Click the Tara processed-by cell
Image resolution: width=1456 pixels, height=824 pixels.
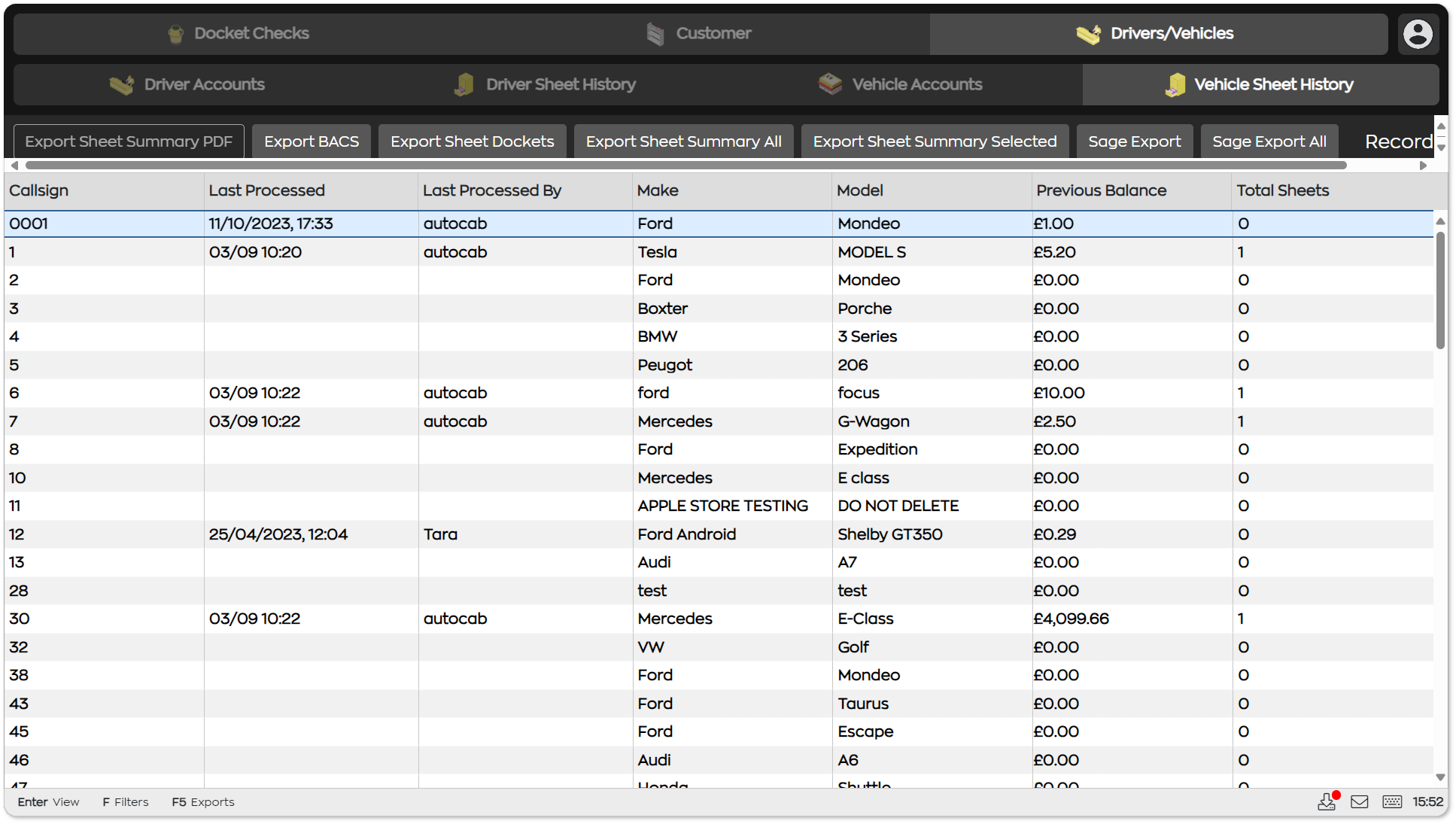coord(525,534)
